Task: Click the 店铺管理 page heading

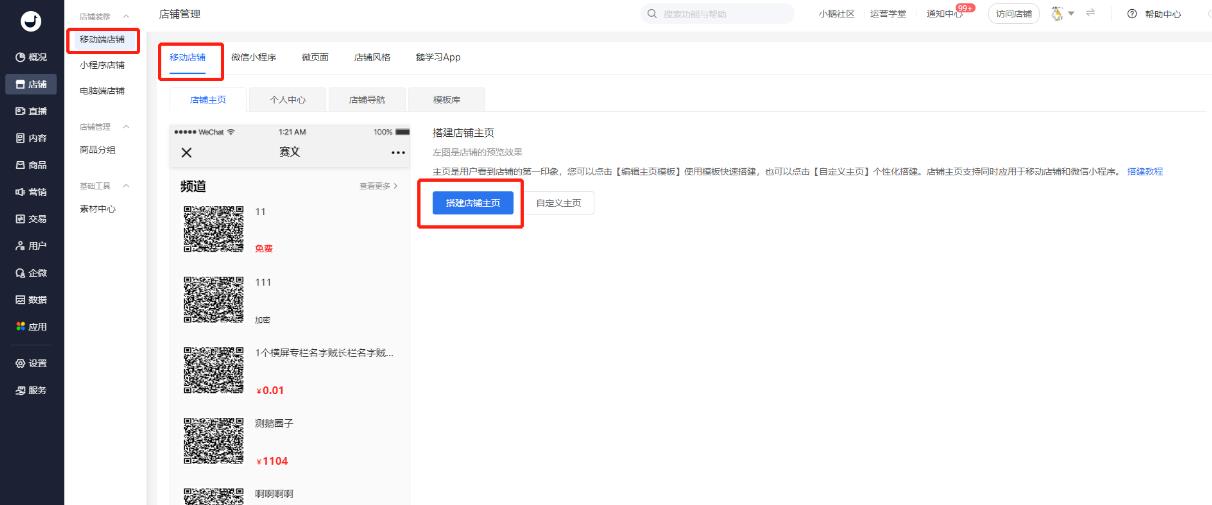Action: tap(180, 14)
